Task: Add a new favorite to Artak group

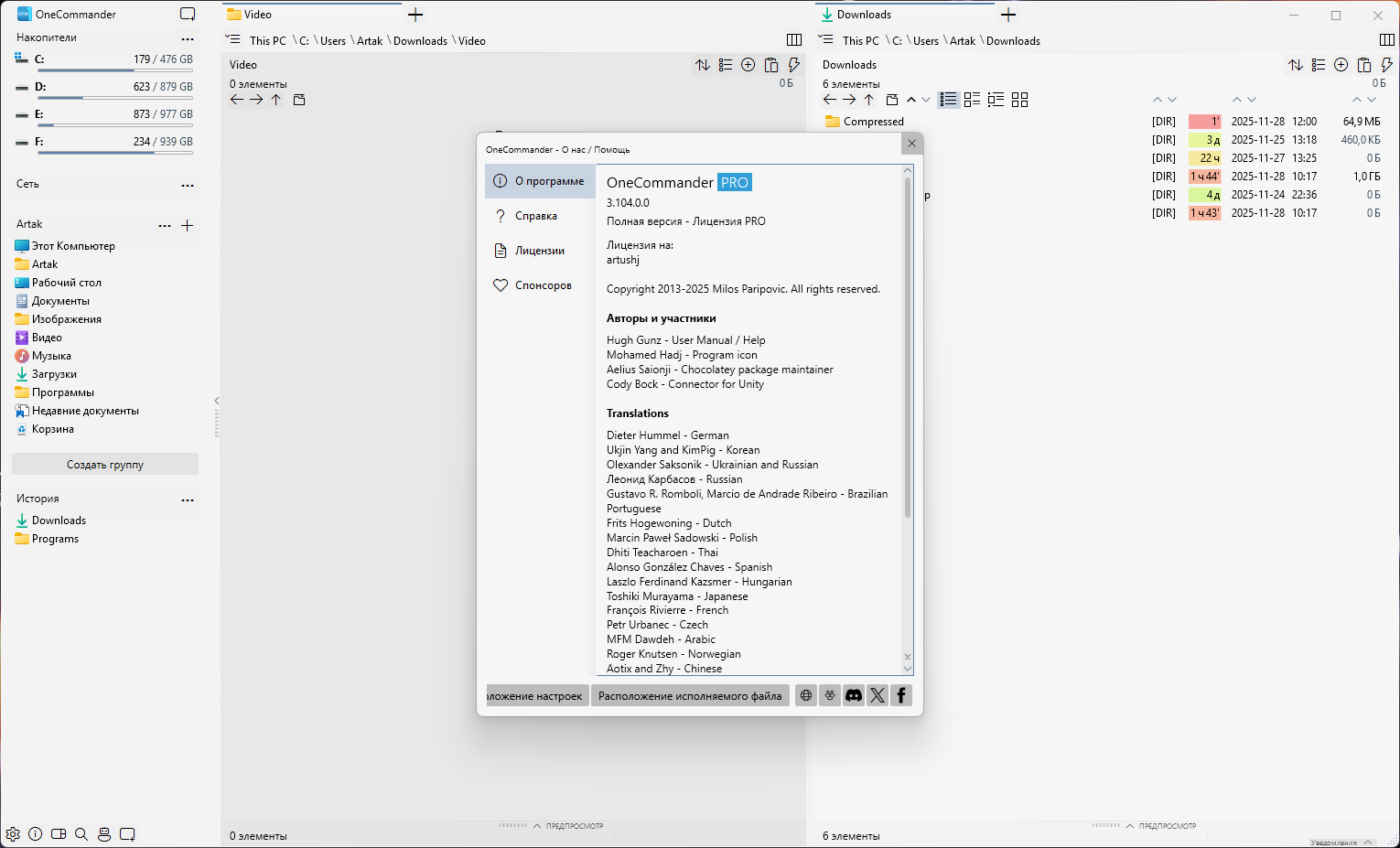Action: (x=188, y=225)
